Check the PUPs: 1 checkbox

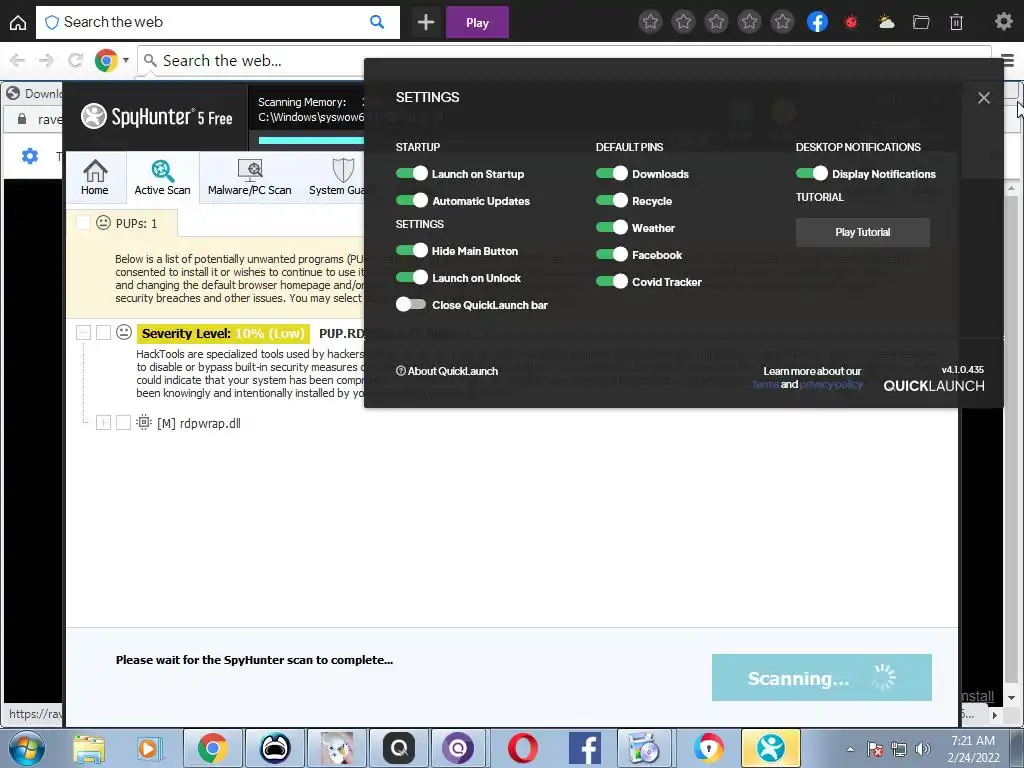pyautogui.click(x=84, y=223)
